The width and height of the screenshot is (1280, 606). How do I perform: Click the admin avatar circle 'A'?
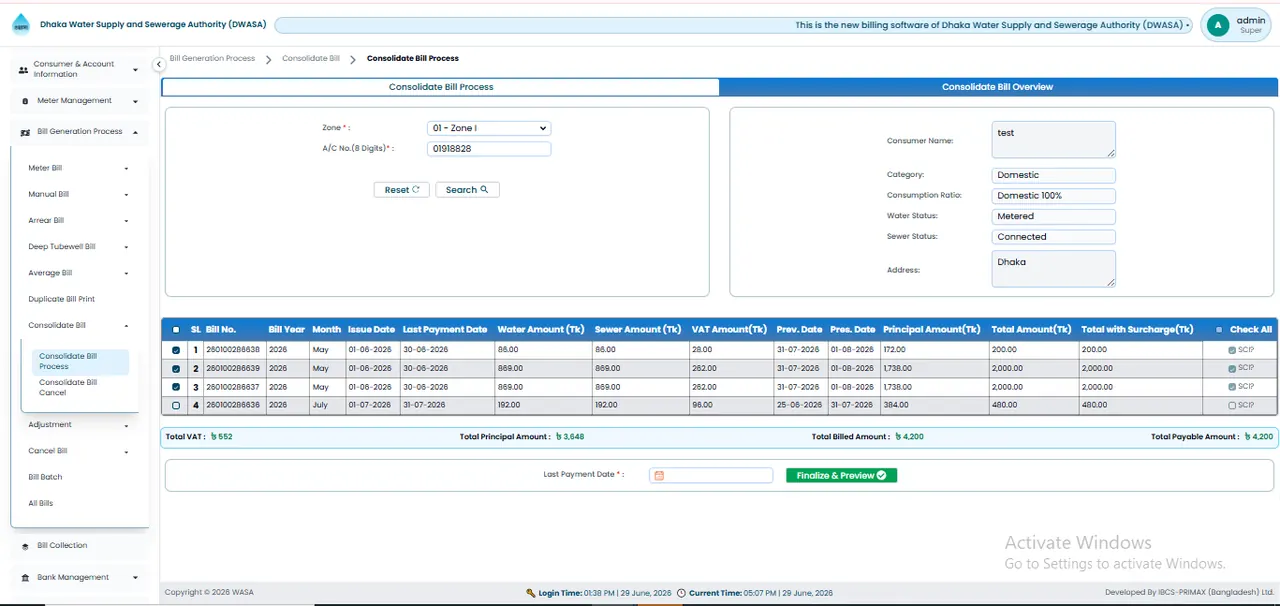click(x=1217, y=25)
